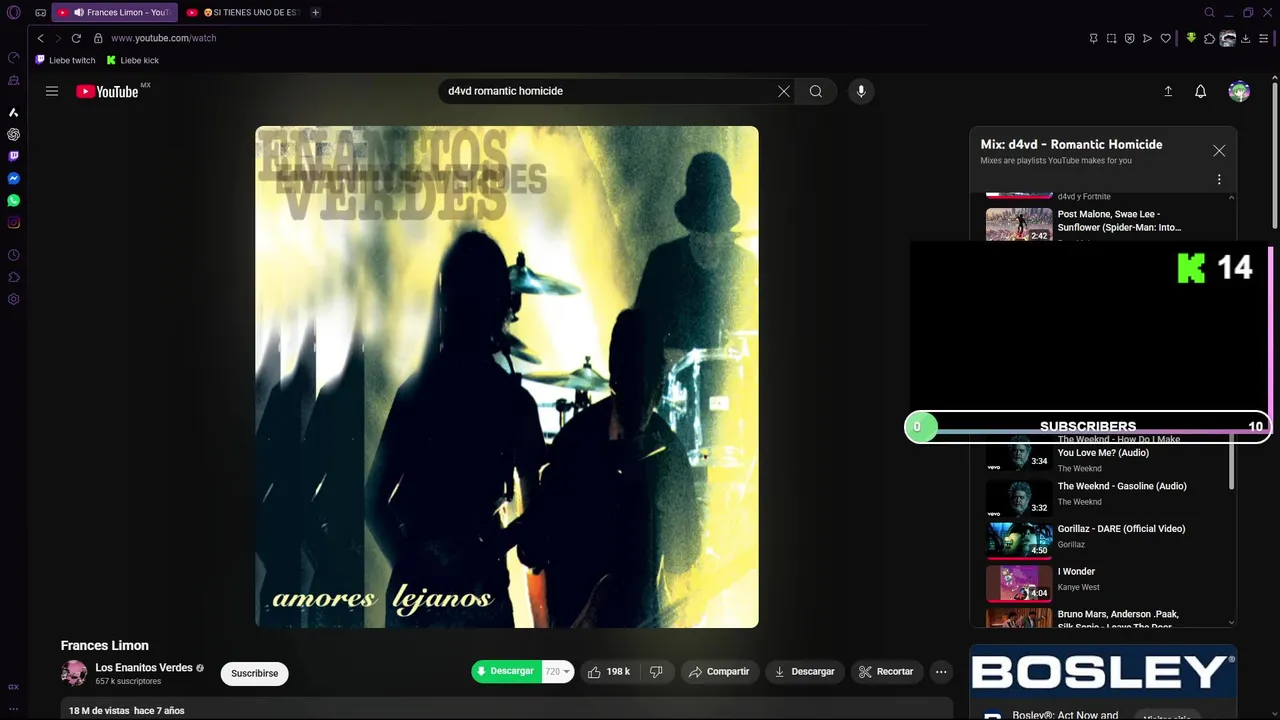Screen dimensions: 1280x720
Task: Like the video with 198 k likes
Action: coord(609,672)
